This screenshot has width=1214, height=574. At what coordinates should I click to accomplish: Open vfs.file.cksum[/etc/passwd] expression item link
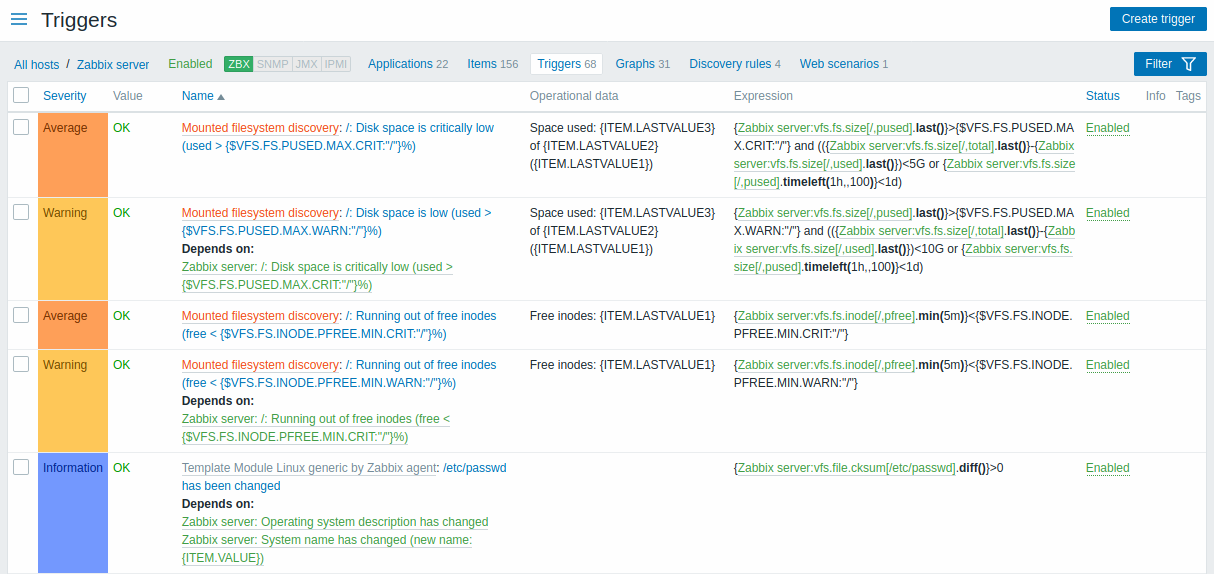(846, 468)
